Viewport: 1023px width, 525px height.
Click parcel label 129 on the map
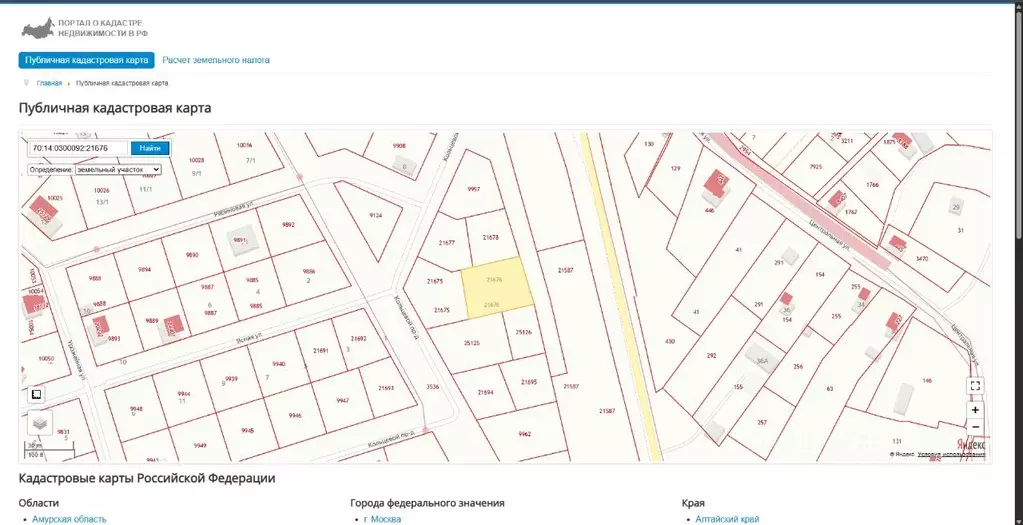[675, 168]
